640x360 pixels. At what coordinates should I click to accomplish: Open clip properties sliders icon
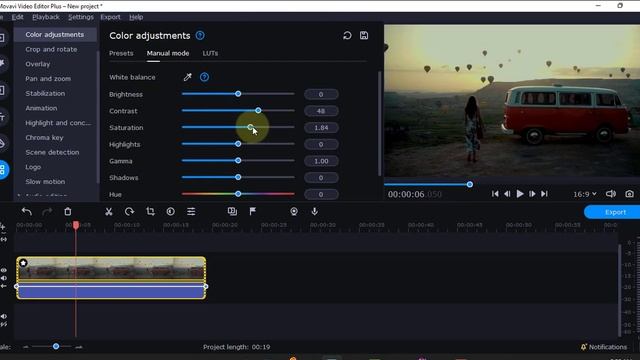[191, 211]
